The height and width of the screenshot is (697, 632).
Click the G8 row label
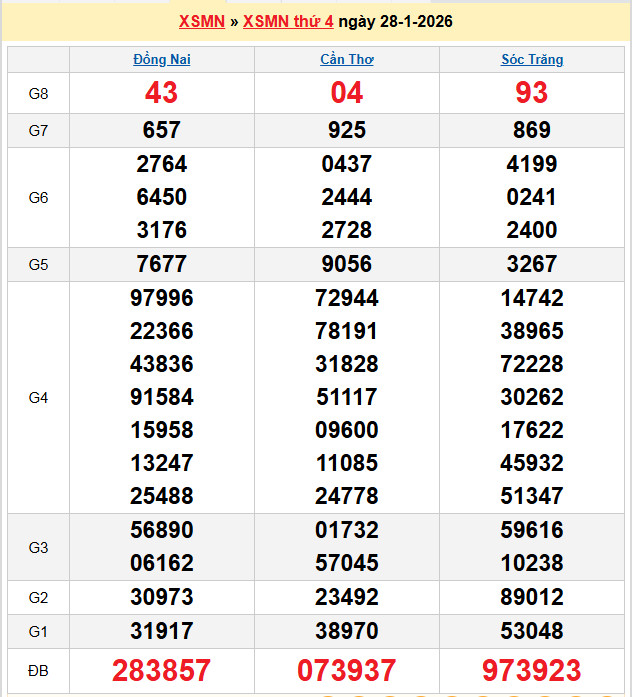point(38,94)
